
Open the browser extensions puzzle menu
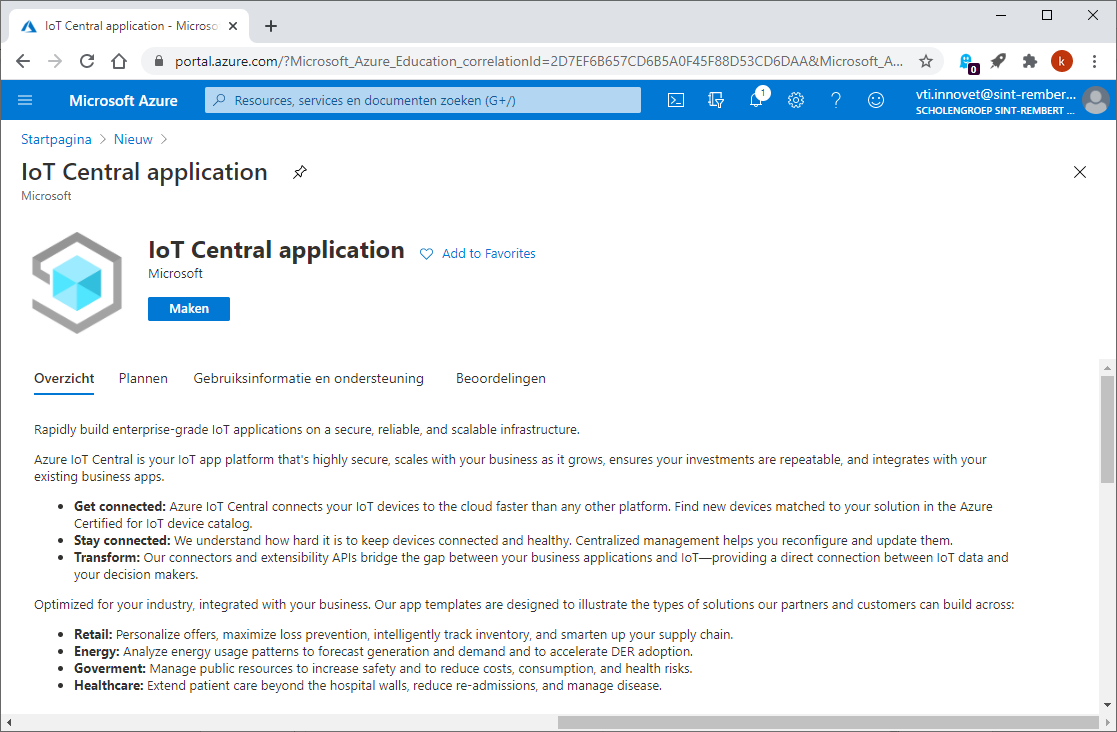(1029, 61)
